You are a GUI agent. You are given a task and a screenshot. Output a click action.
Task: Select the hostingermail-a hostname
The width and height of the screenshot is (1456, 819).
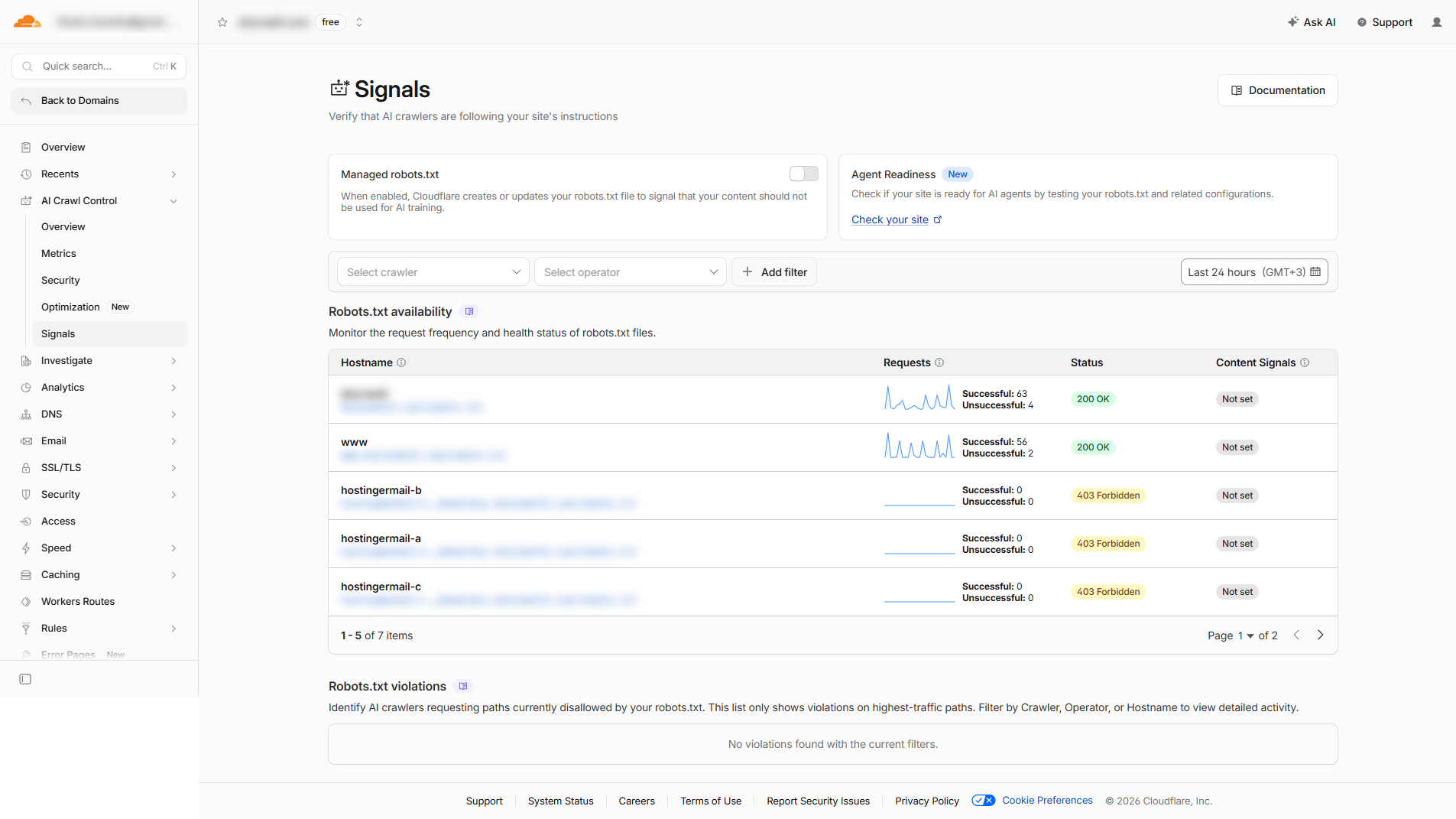[381, 539]
